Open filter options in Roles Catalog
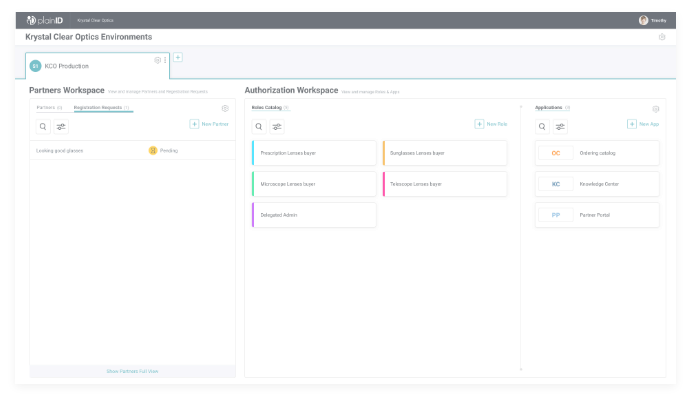 tap(277, 127)
